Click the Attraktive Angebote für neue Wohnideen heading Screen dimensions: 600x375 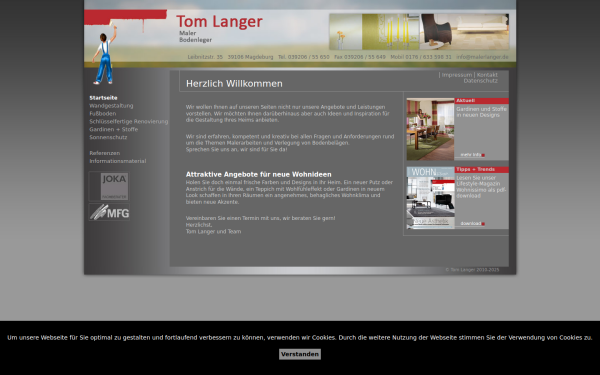(x=259, y=174)
